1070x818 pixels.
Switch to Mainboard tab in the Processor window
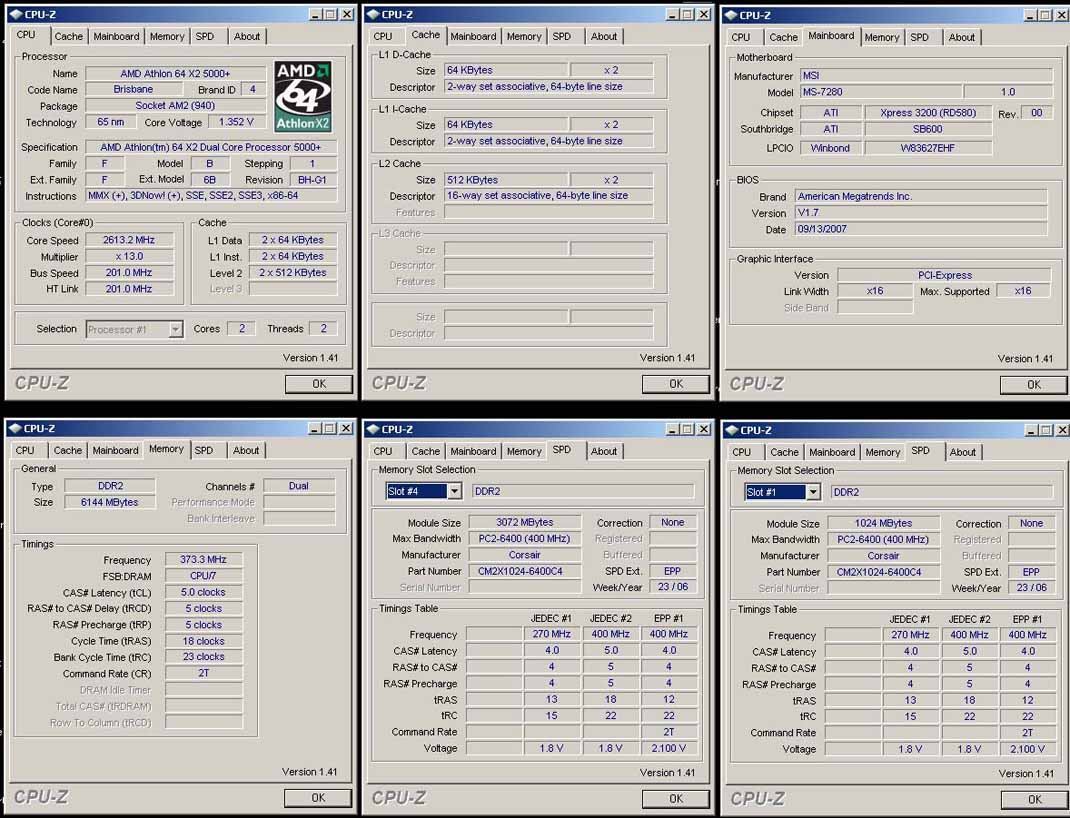(x=116, y=36)
